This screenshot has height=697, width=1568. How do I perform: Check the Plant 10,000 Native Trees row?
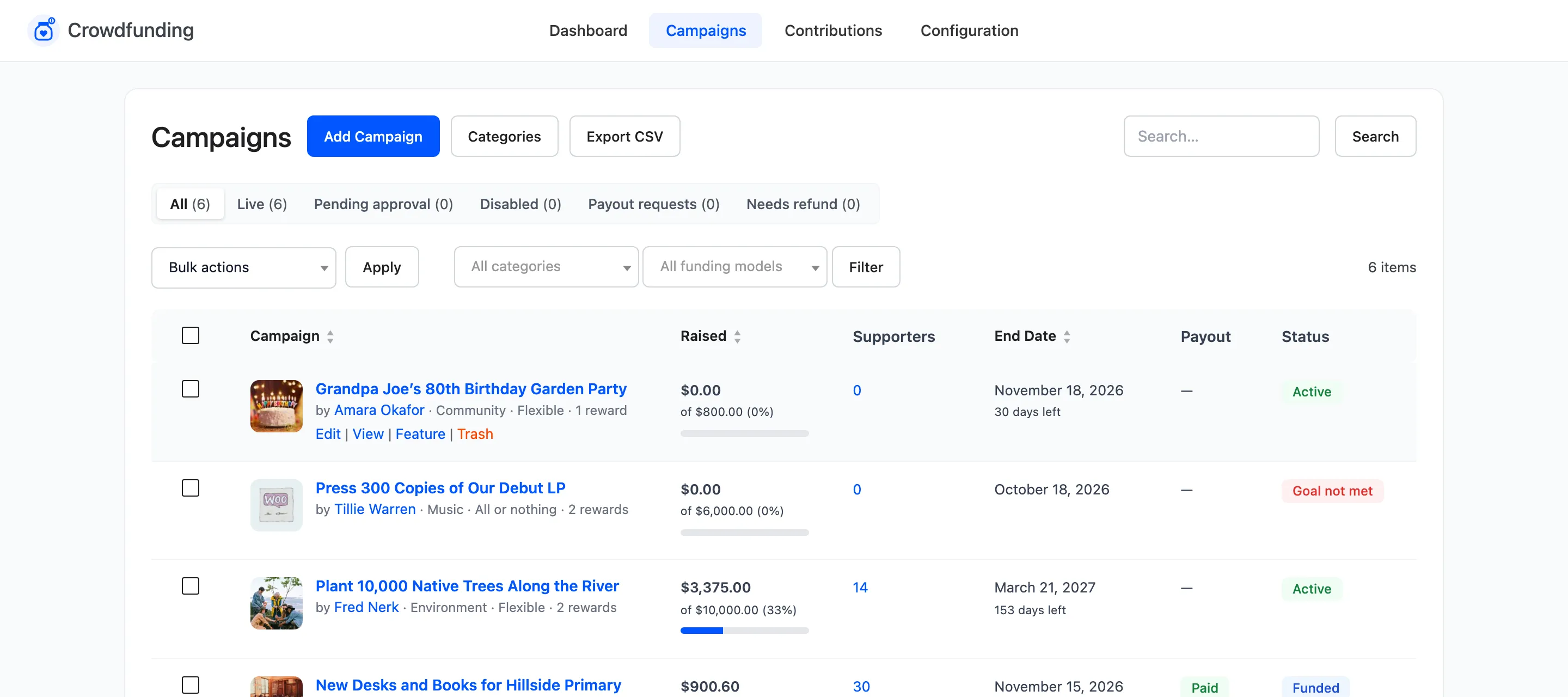click(x=191, y=585)
